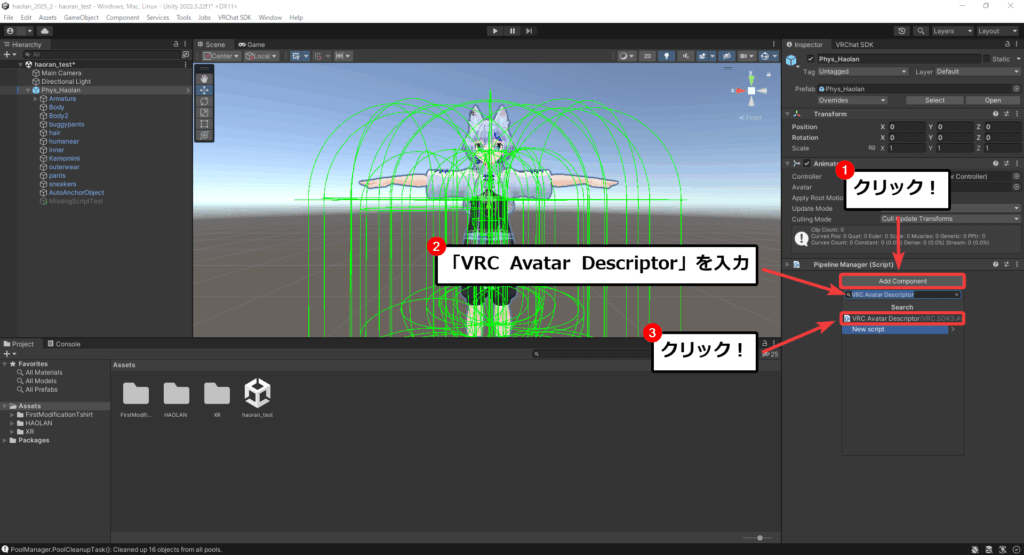Toggle scene effects icon
1024x555 pixels.
702,56
